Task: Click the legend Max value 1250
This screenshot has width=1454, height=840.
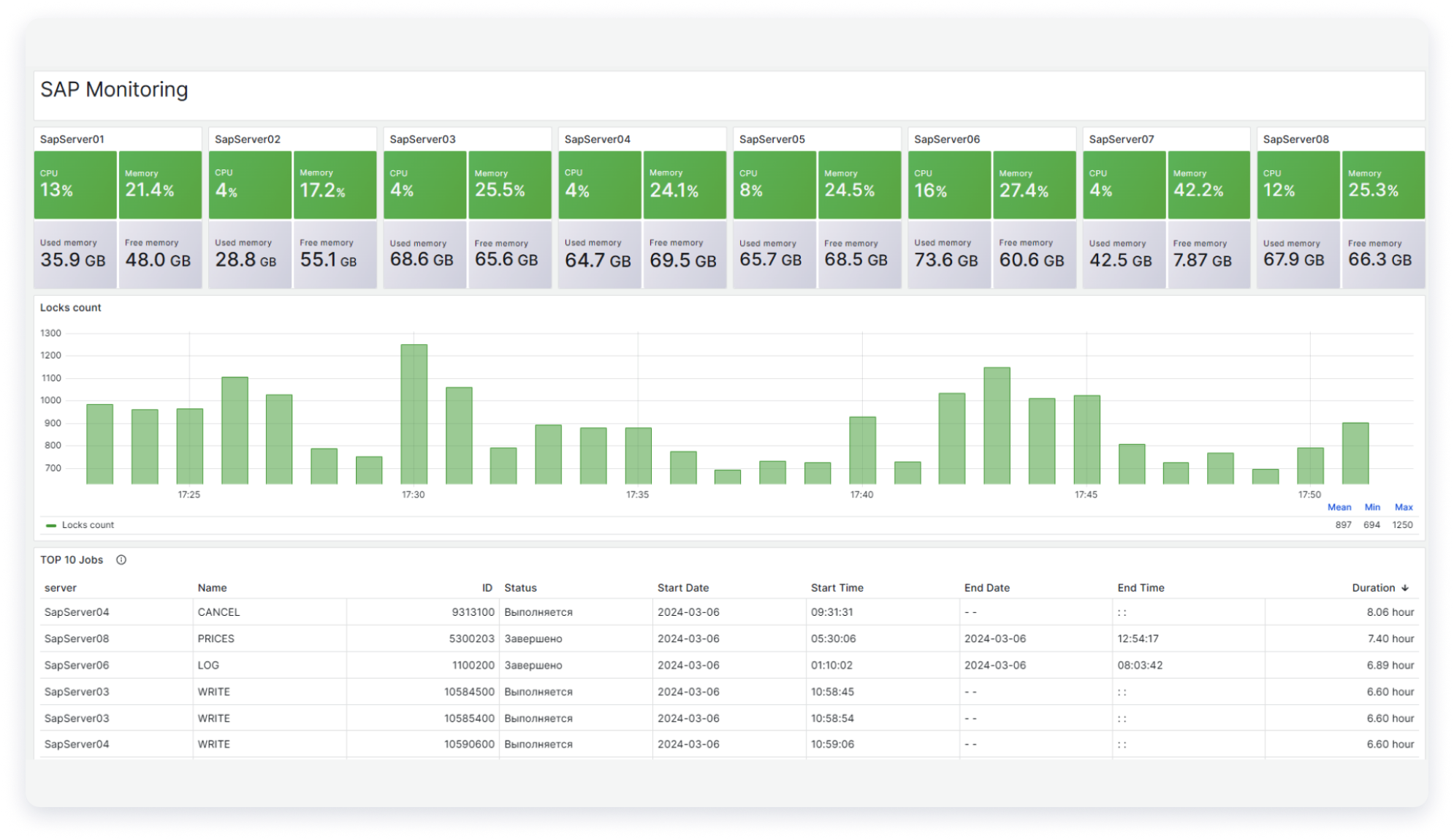Action: coord(1402,525)
